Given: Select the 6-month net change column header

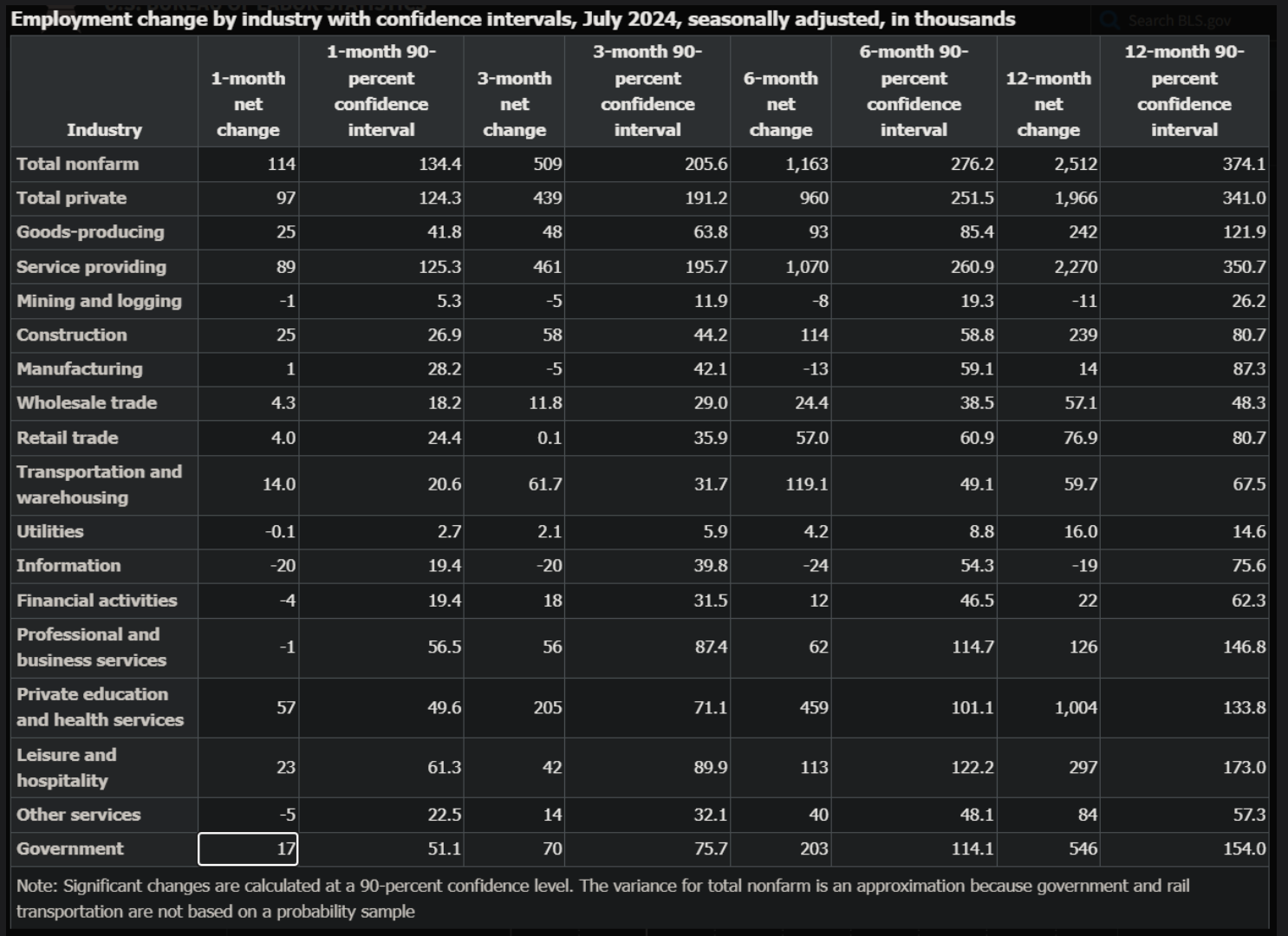Looking at the screenshot, I should [x=780, y=104].
